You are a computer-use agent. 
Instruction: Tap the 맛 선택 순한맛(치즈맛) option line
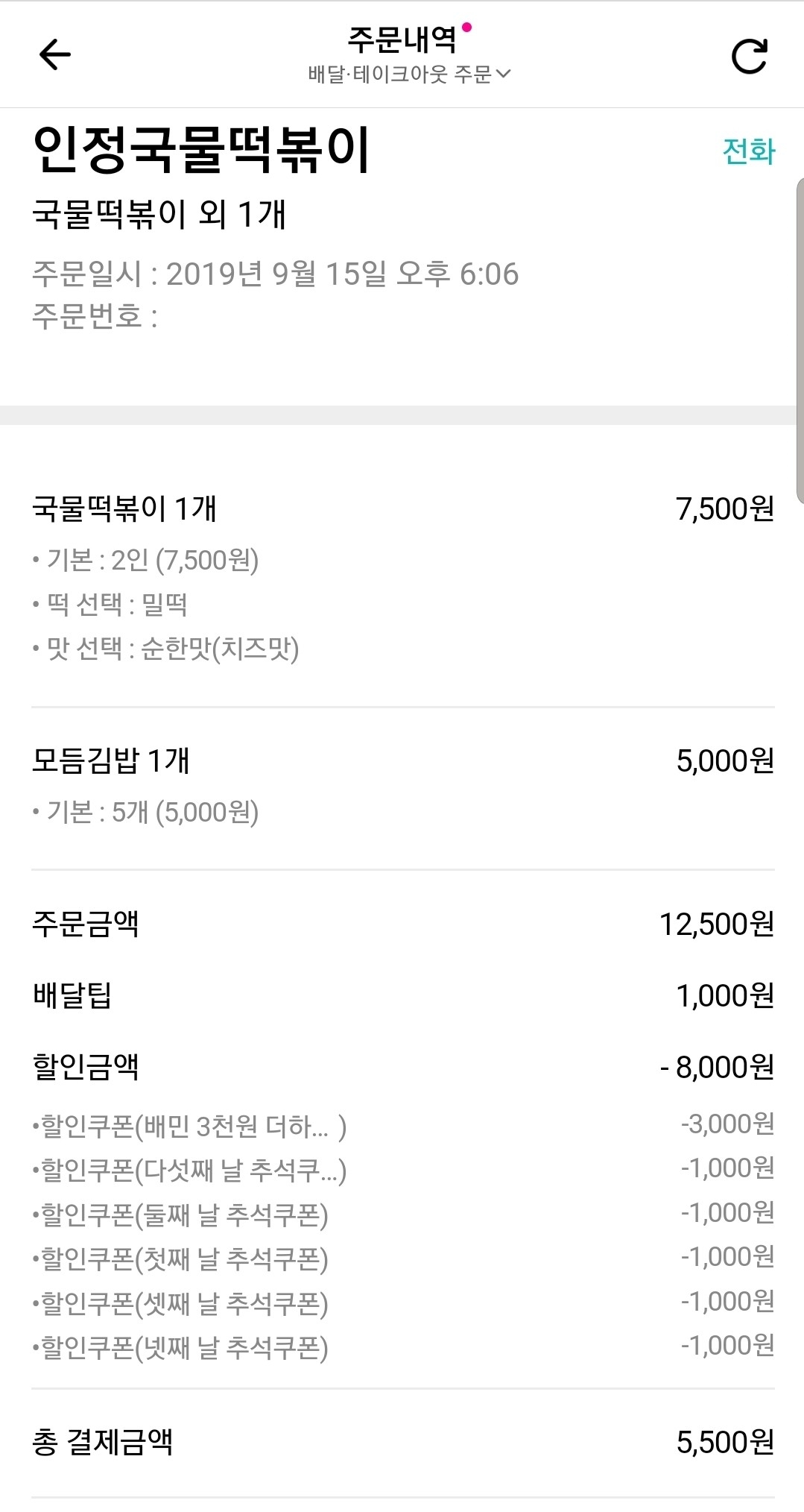(165, 649)
